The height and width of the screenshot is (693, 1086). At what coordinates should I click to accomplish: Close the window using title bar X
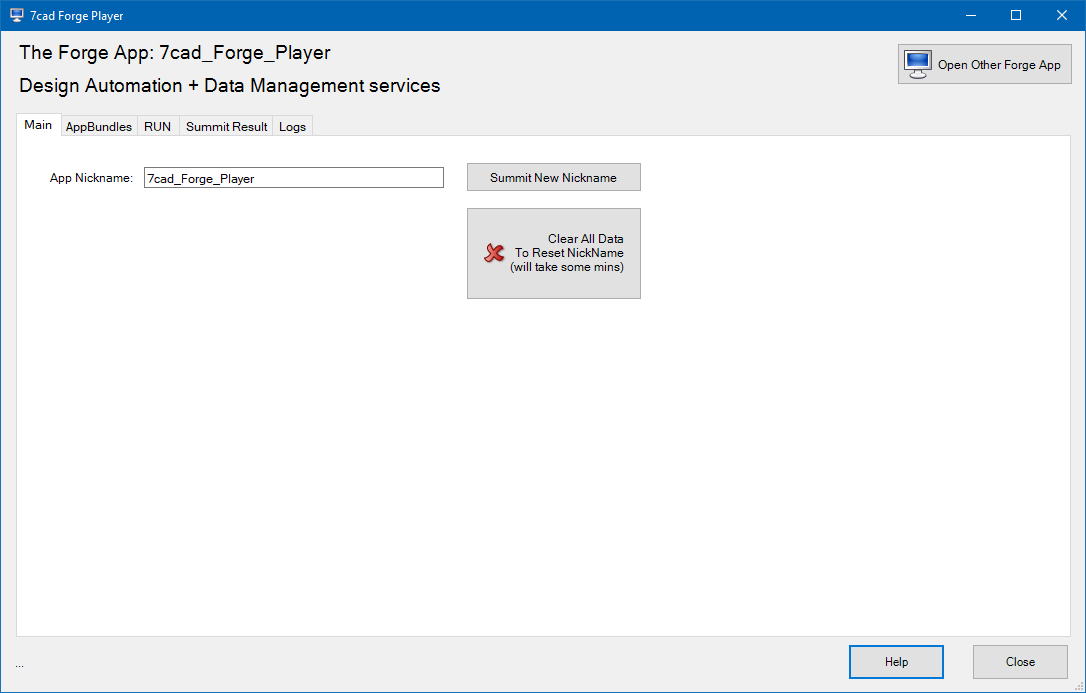[1062, 15]
